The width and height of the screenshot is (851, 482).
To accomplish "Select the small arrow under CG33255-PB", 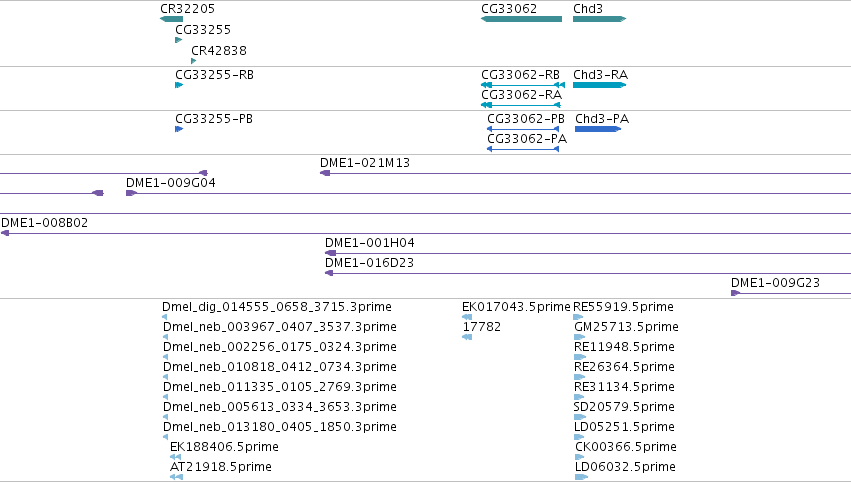I will 179,129.
